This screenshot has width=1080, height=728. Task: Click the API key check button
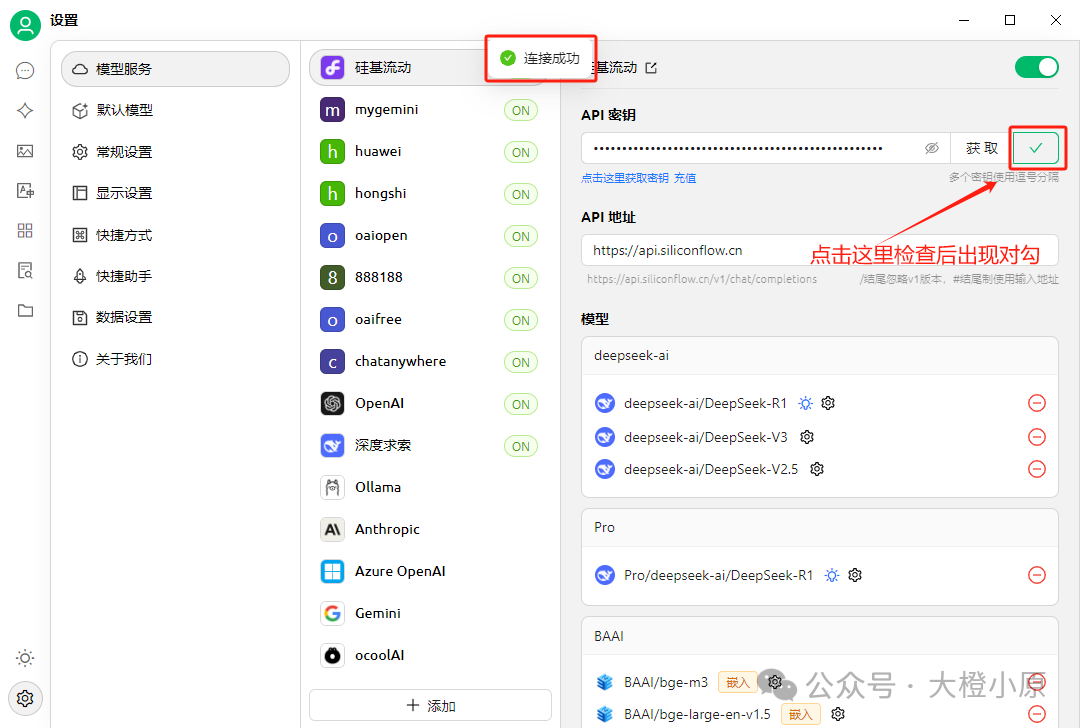(x=1035, y=148)
